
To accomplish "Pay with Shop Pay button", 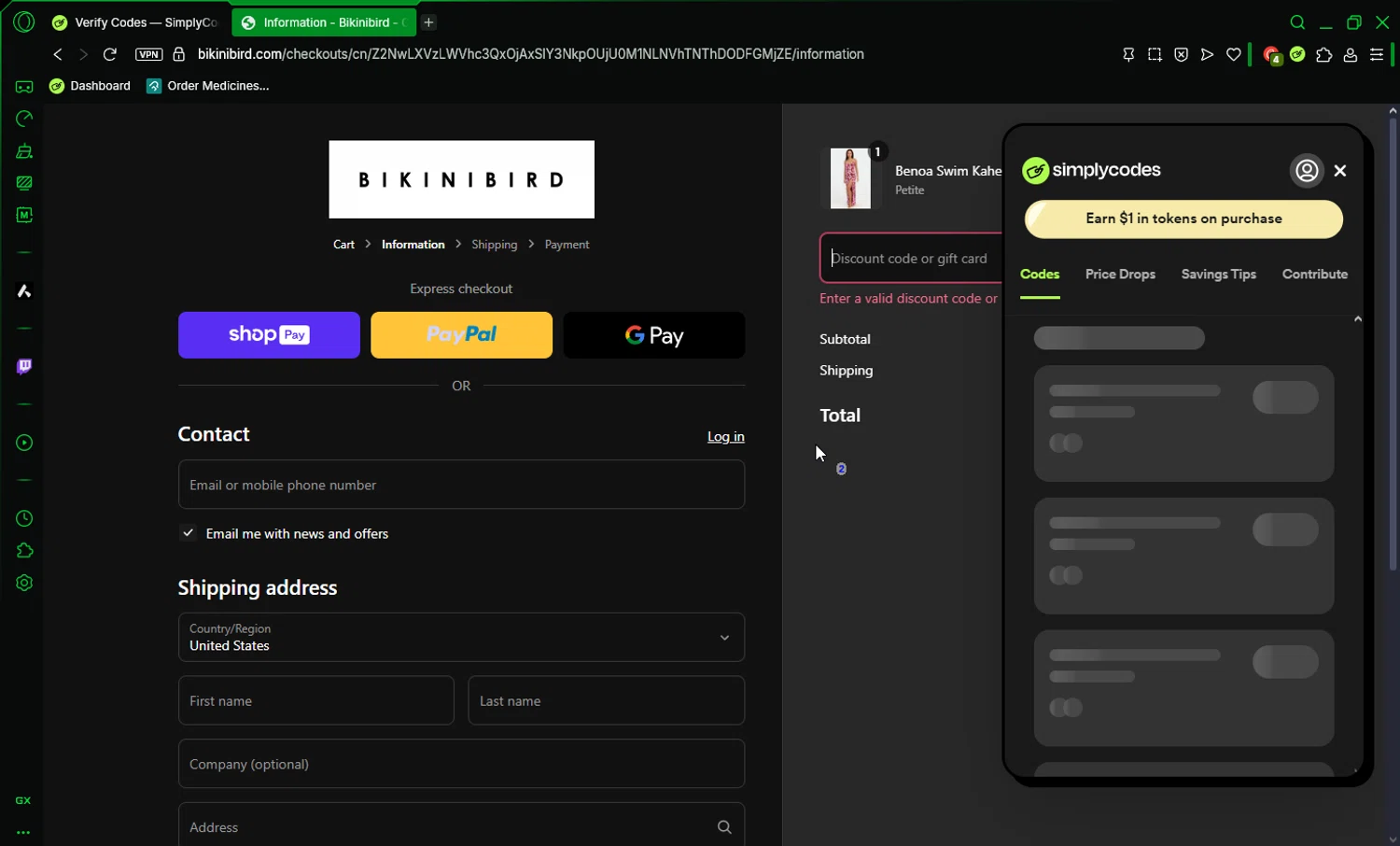I will tap(269, 335).
